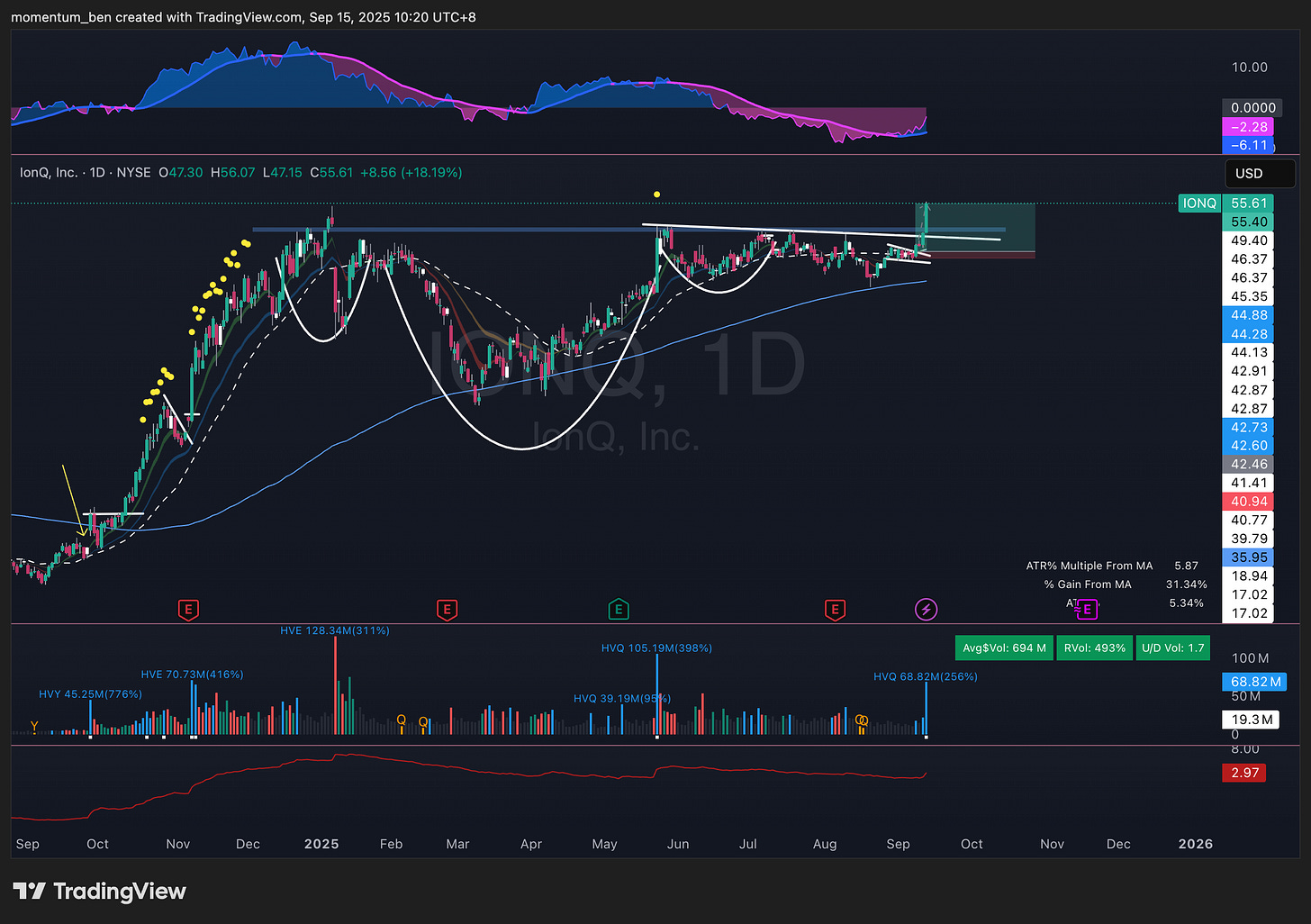Click the HVE 70.73M(416%) volume label
The image size is (1311, 924).
[192, 674]
